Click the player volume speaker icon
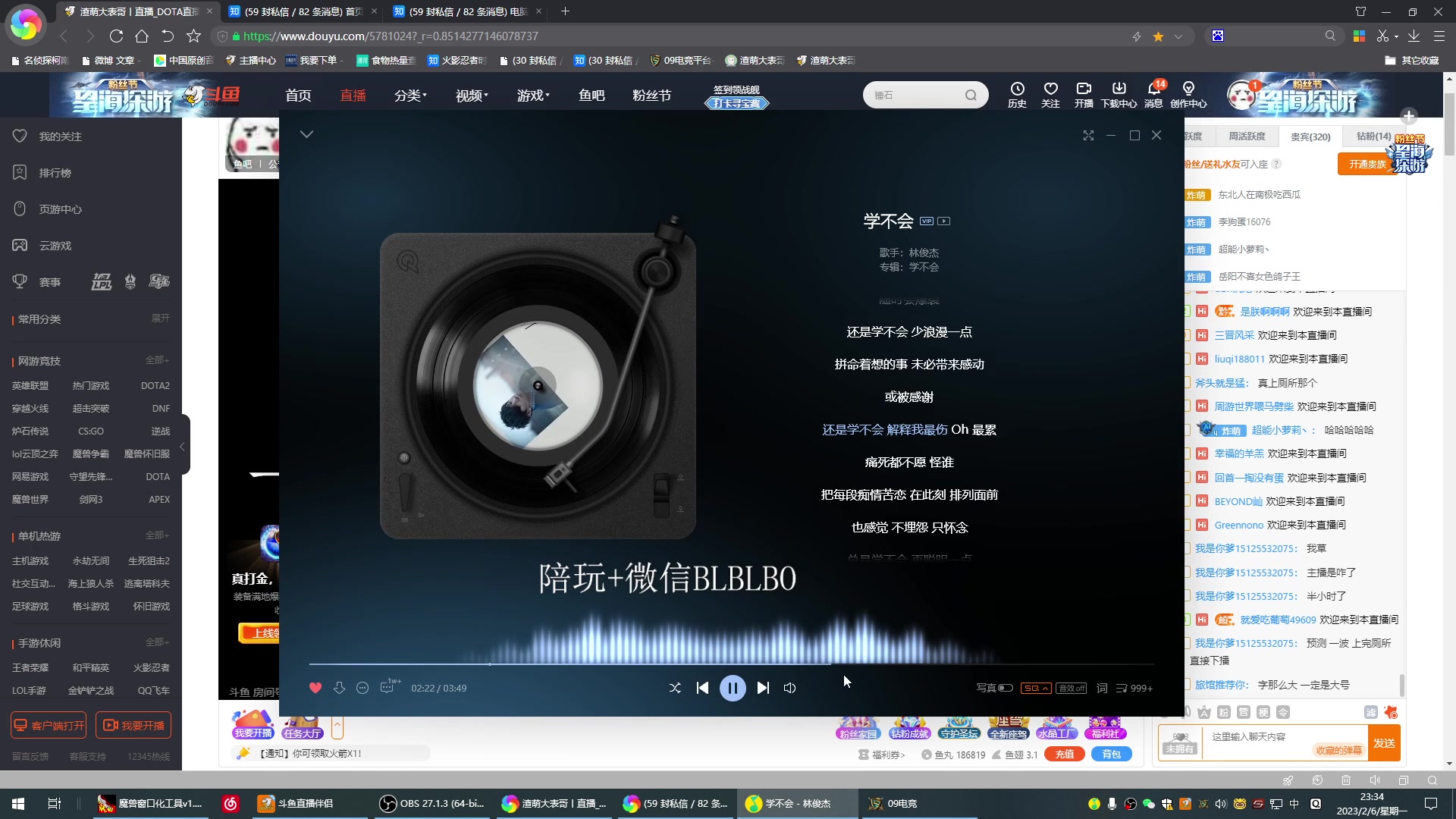The width and height of the screenshot is (1456, 819). point(789,688)
